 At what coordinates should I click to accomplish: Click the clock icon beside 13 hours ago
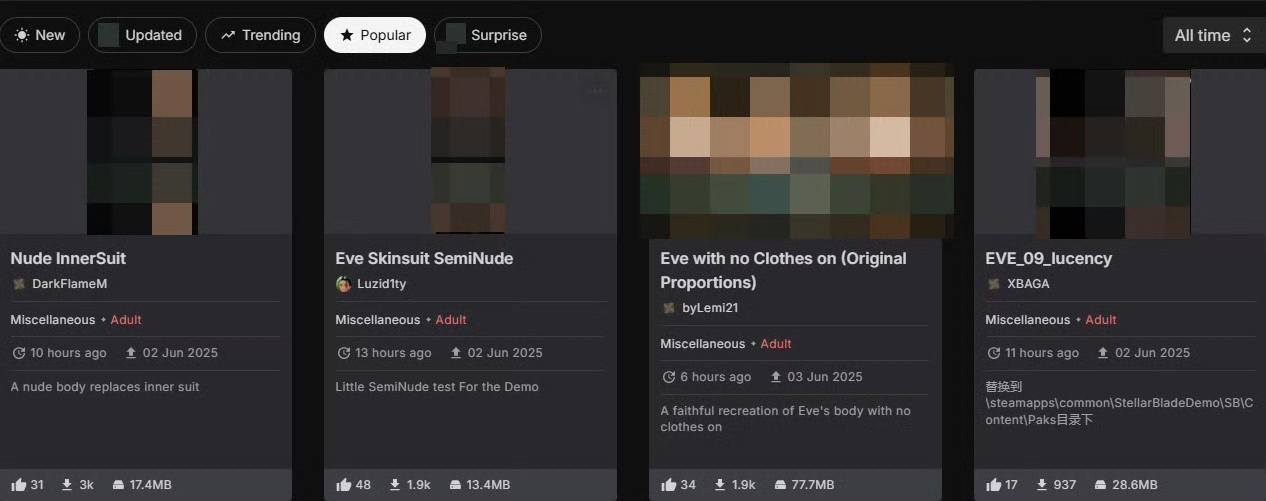pyautogui.click(x=344, y=353)
